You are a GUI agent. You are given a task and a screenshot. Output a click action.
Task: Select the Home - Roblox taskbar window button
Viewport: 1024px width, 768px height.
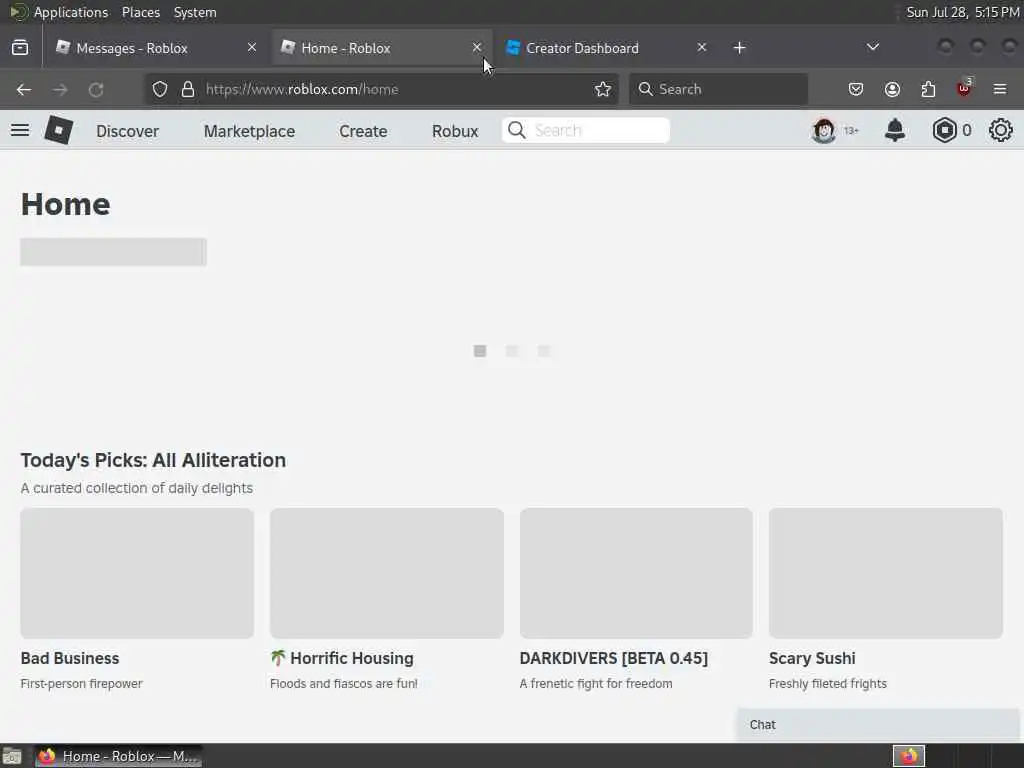(x=118, y=756)
